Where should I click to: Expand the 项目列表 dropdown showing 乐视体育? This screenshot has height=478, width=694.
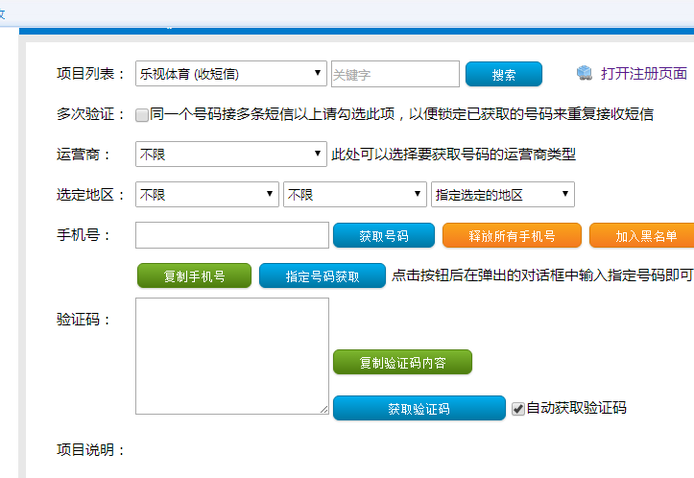[x=231, y=74]
